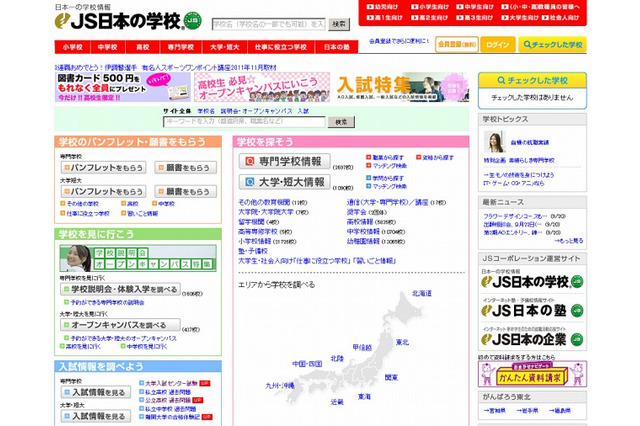Open the →もっと見る news link
Screen dimensions: 640x426
(569, 241)
